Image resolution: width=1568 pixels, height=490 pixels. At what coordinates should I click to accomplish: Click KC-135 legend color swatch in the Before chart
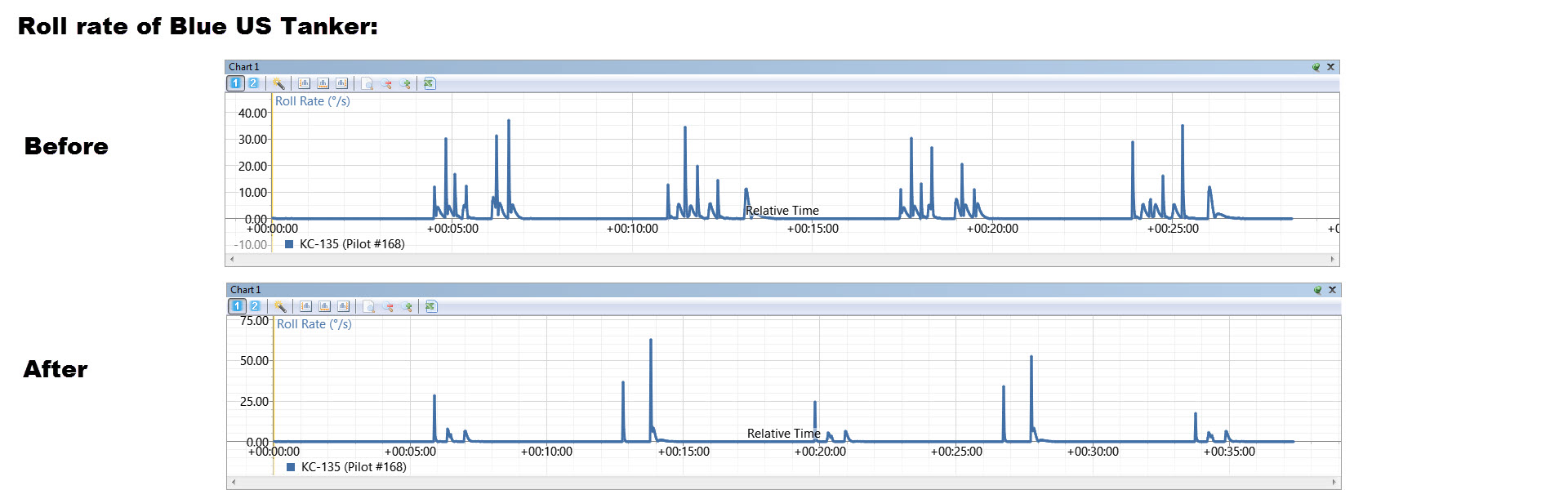pyautogui.click(x=289, y=244)
